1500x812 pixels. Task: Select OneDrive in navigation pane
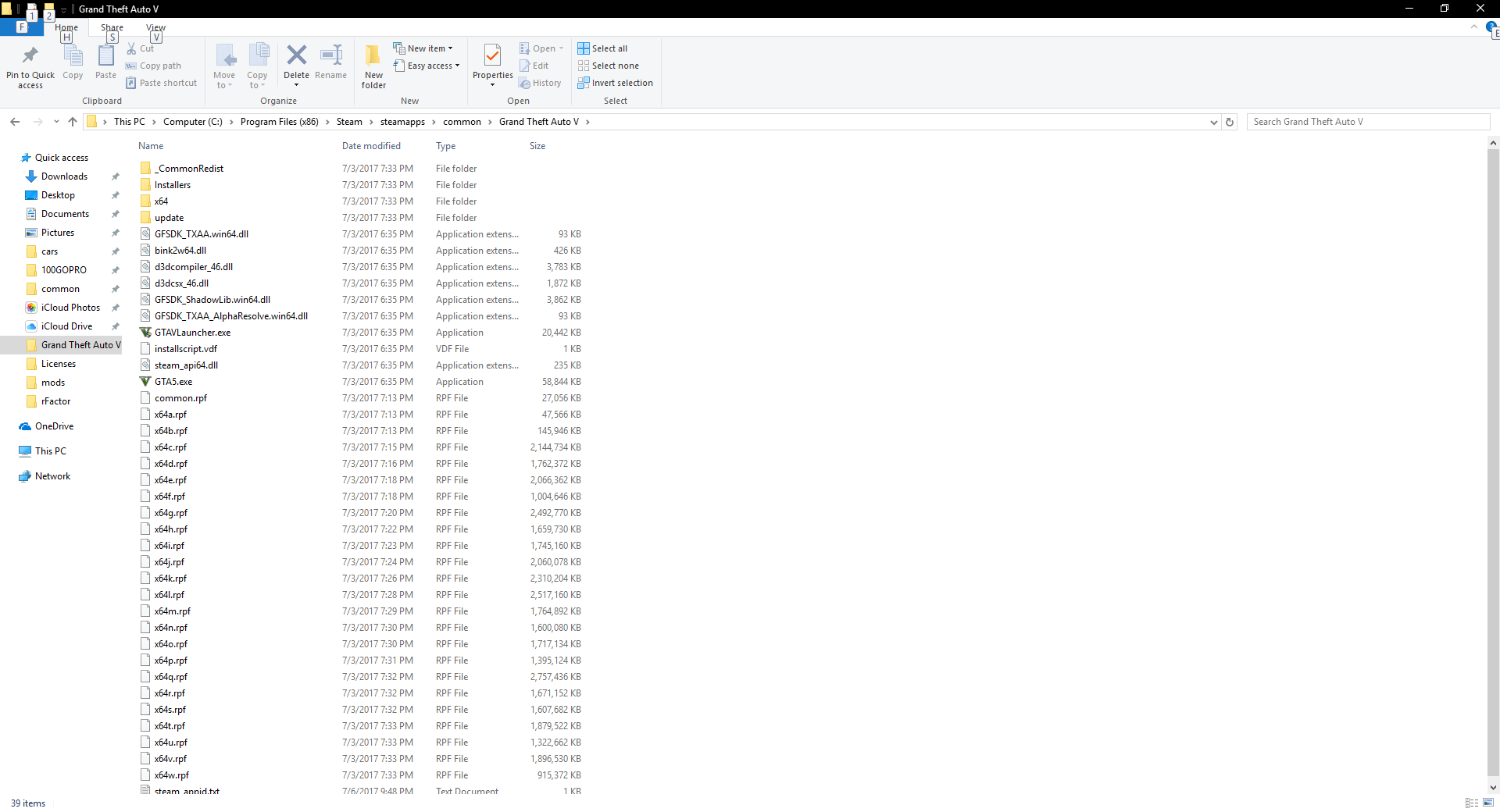click(54, 426)
